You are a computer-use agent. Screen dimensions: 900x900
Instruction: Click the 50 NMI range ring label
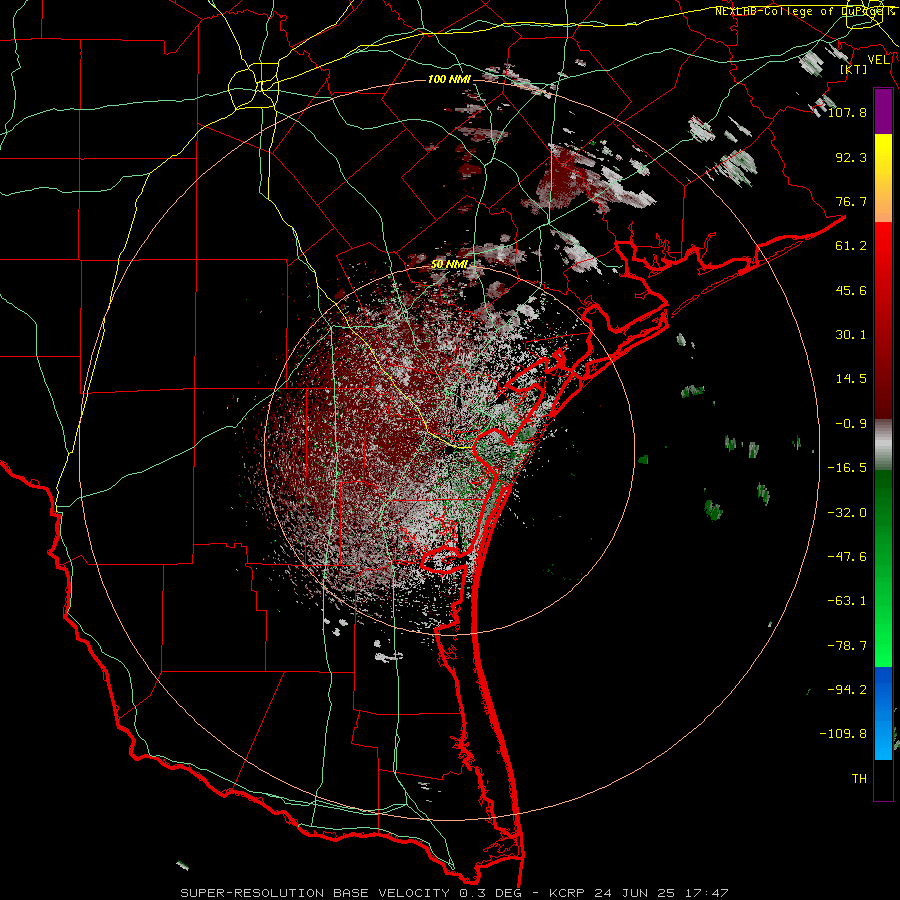tap(449, 264)
